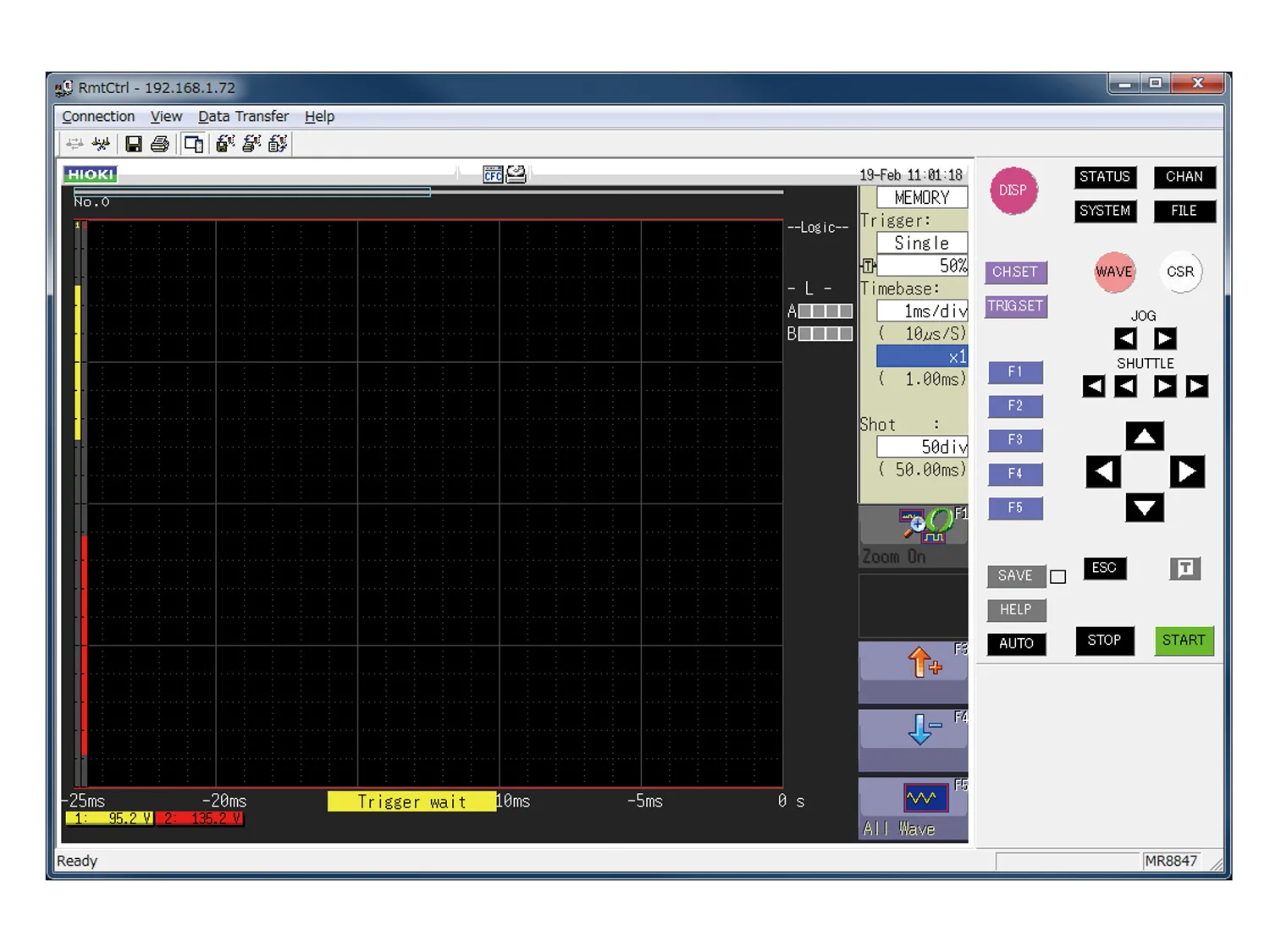Click the SHUTTLE fast-forward right arrow

[1196, 387]
